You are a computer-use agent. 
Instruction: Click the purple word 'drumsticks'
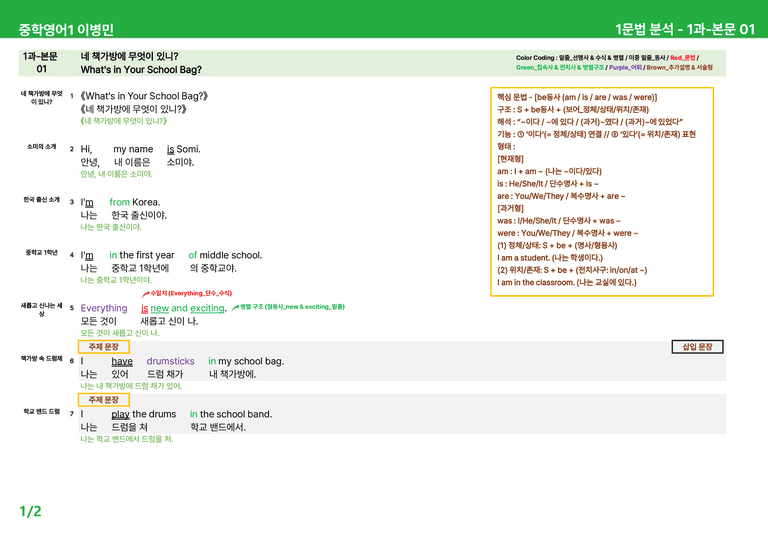pos(170,361)
